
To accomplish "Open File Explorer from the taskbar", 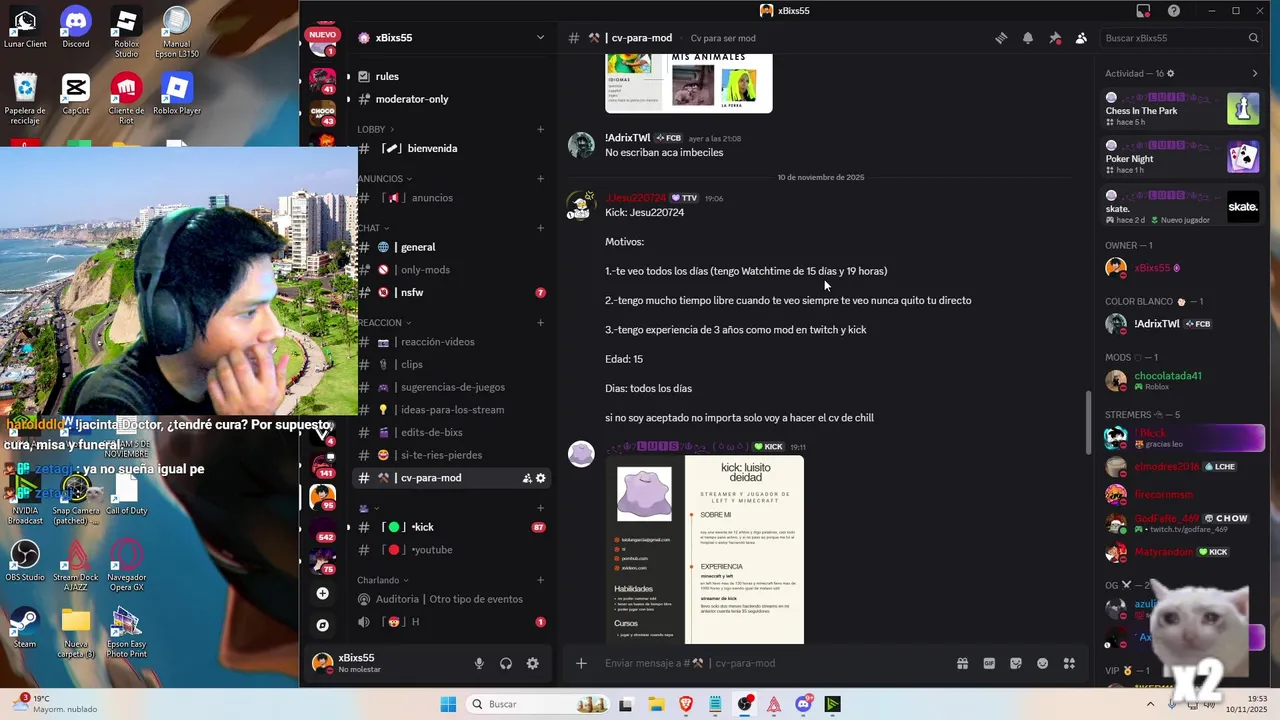I will coord(656,704).
